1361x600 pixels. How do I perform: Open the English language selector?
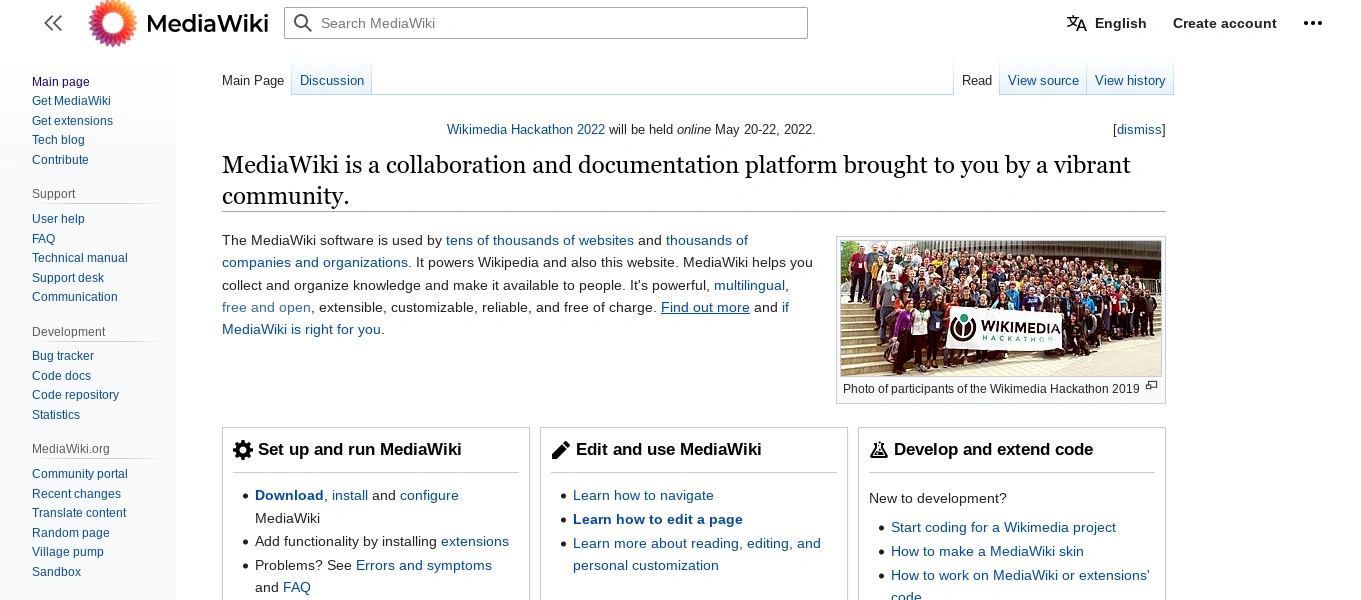(1120, 23)
